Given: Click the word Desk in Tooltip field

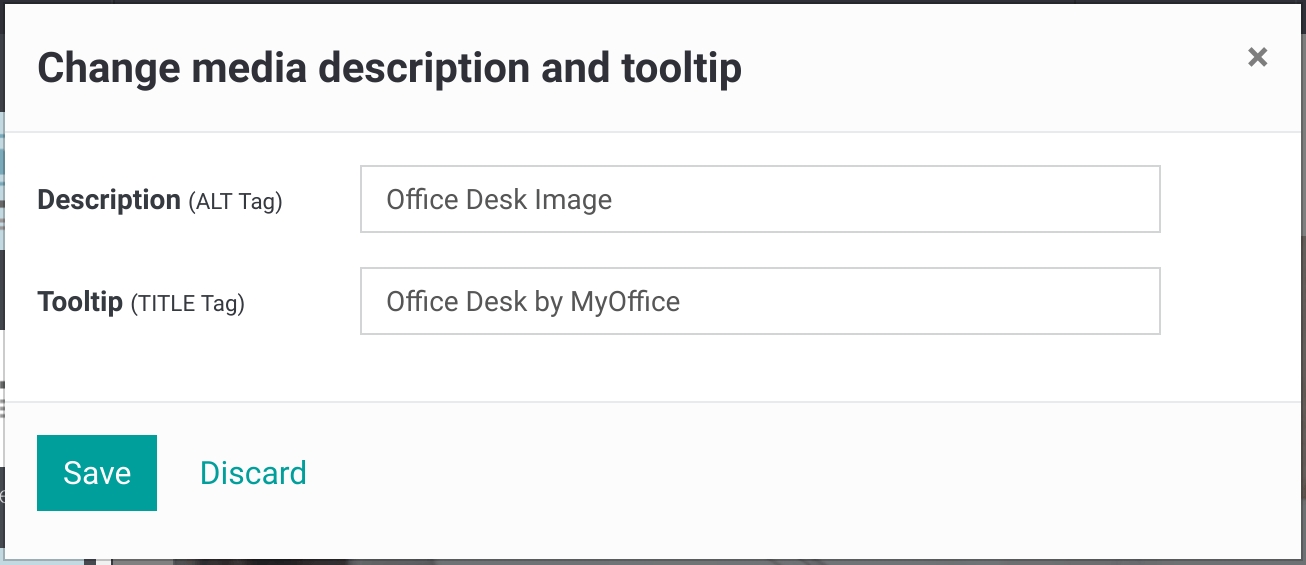Looking at the screenshot, I should click(497, 301).
